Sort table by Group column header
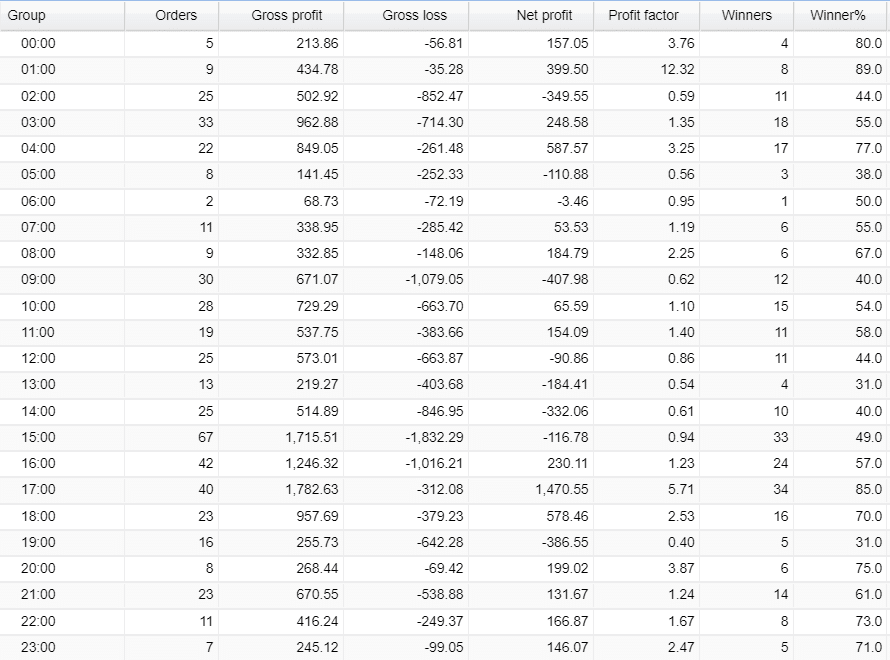This screenshot has width=890, height=660. click(27, 15)
